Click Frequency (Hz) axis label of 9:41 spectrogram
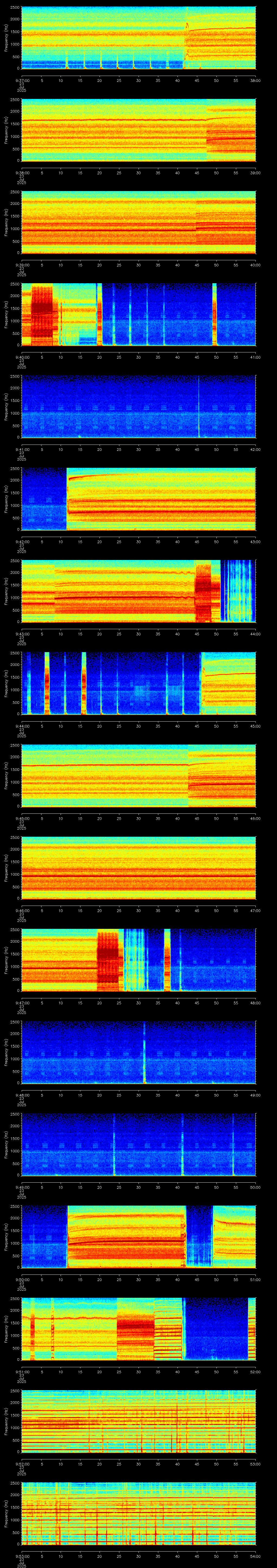 [x=6, y=407]
